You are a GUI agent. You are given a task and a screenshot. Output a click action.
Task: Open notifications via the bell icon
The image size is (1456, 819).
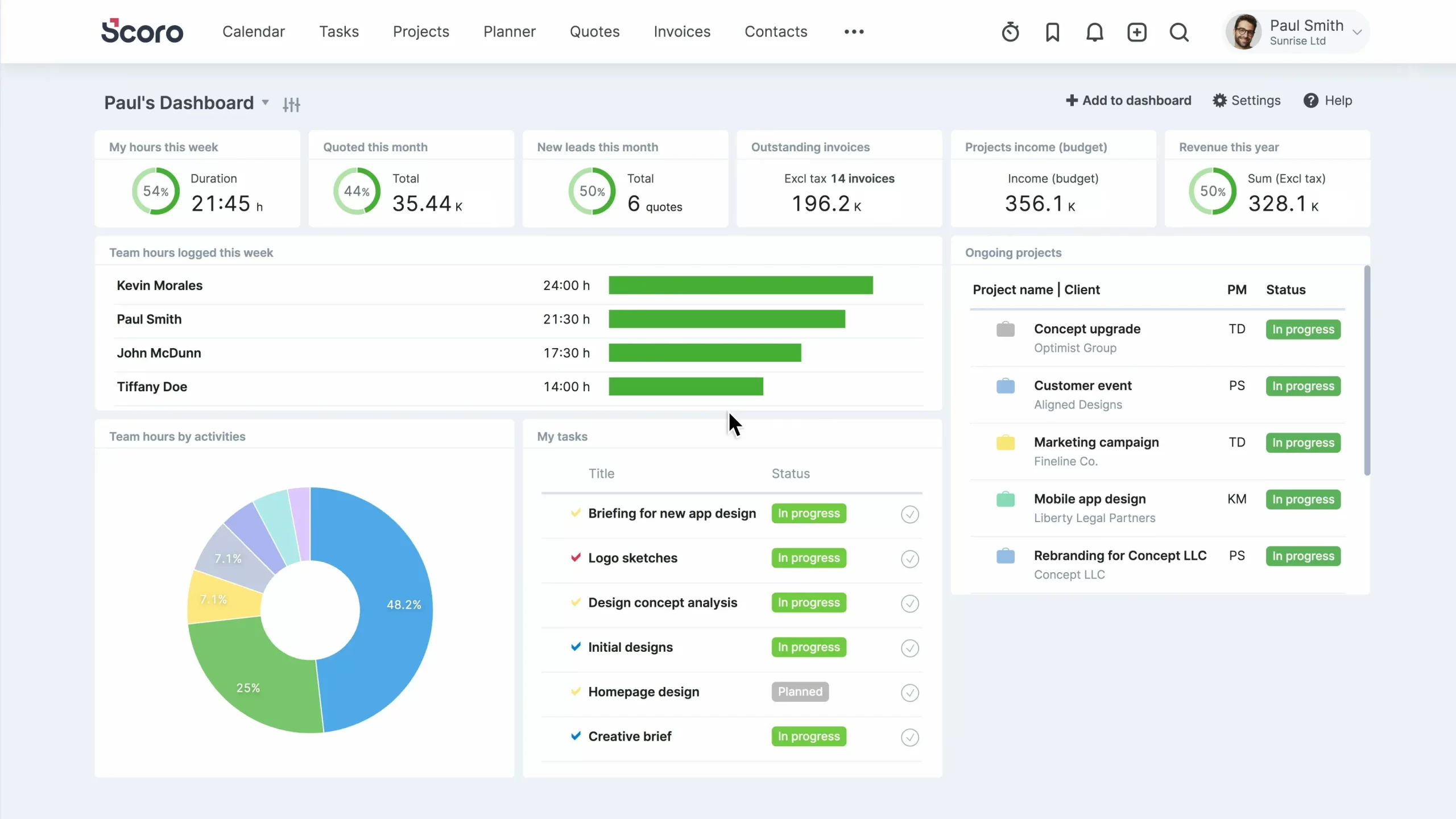pos(1094,32)
